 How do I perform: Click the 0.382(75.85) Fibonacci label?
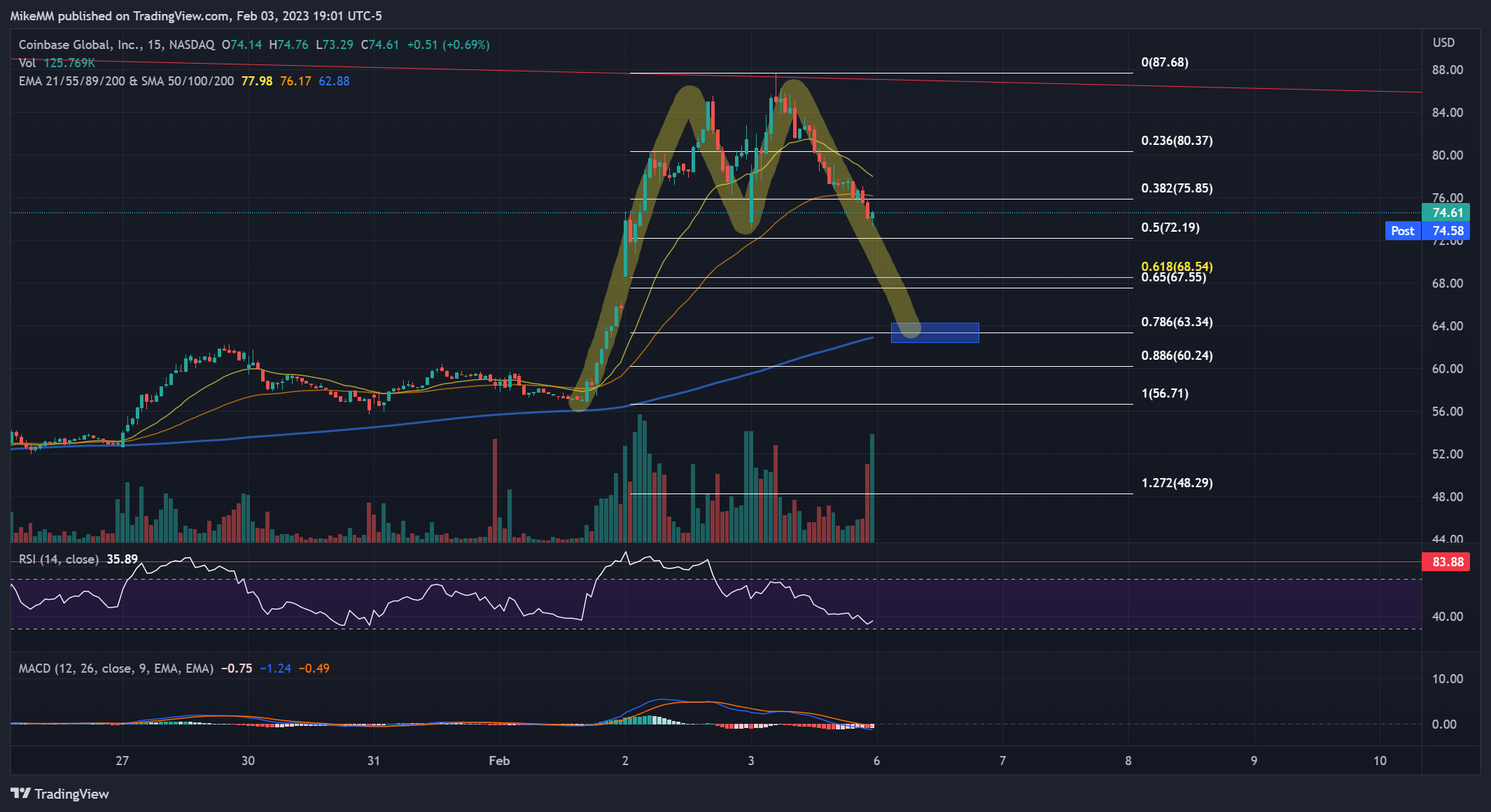click(1177, 188)
